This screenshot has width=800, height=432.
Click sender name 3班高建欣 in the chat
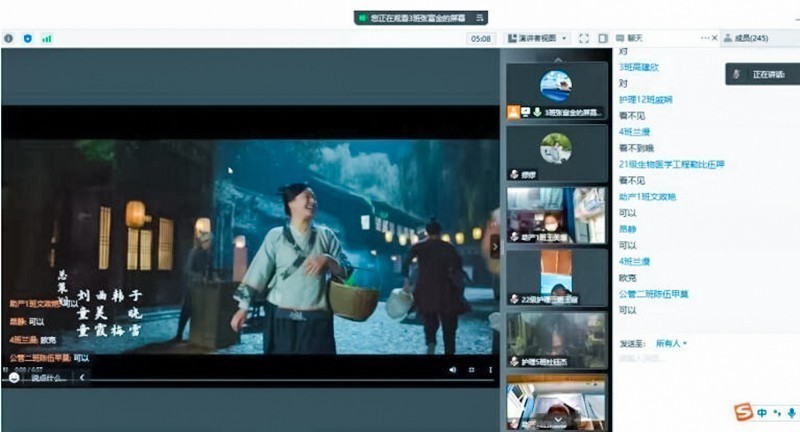click(639, 67)
